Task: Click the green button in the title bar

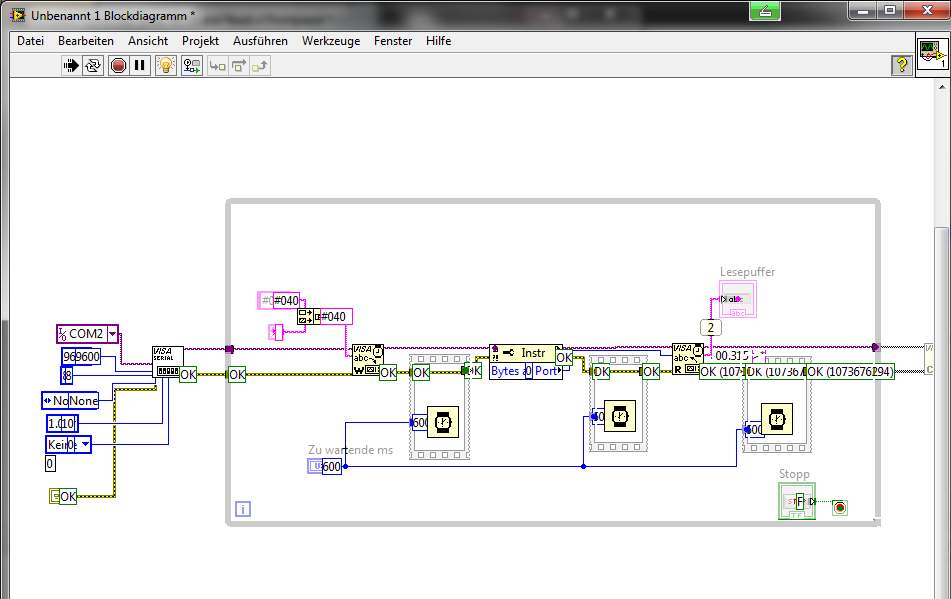Action: coord(765,10)
